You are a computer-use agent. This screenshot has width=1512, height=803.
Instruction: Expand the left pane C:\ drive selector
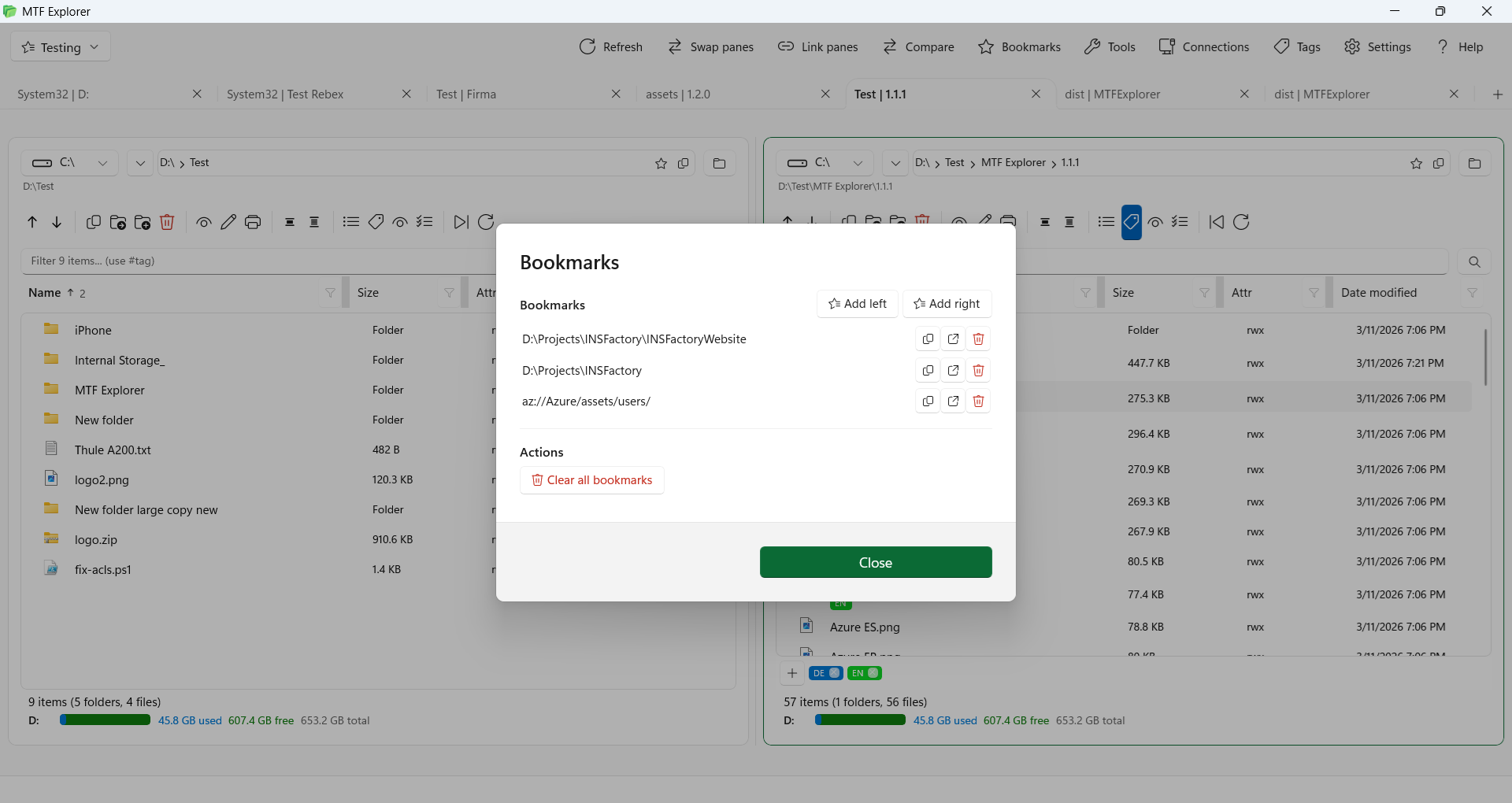point(69,163)
